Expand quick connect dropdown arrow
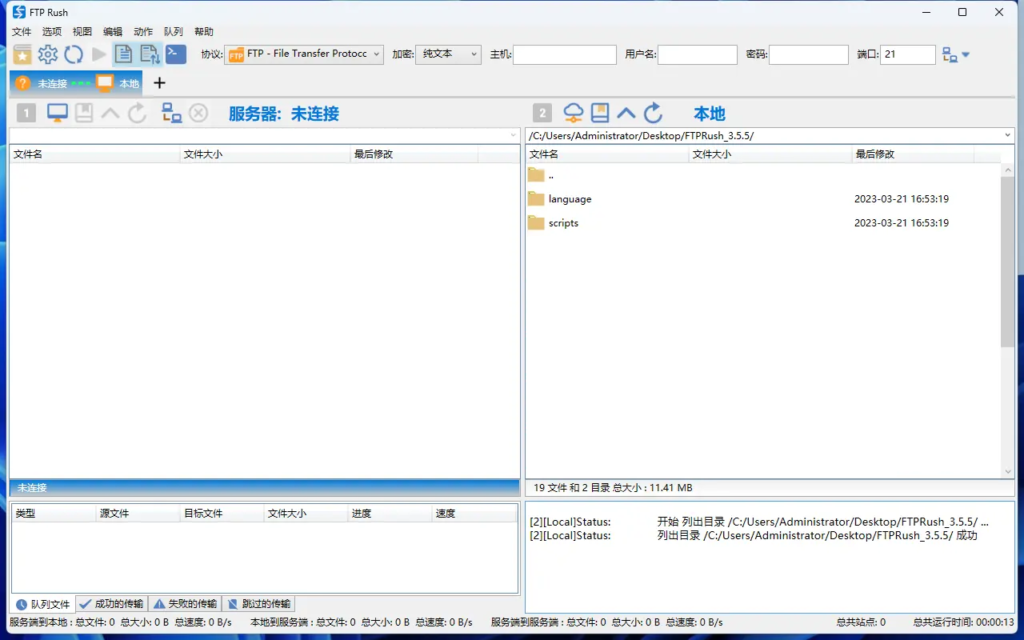Screen dimensions: 1024x640 click(966, 55)
